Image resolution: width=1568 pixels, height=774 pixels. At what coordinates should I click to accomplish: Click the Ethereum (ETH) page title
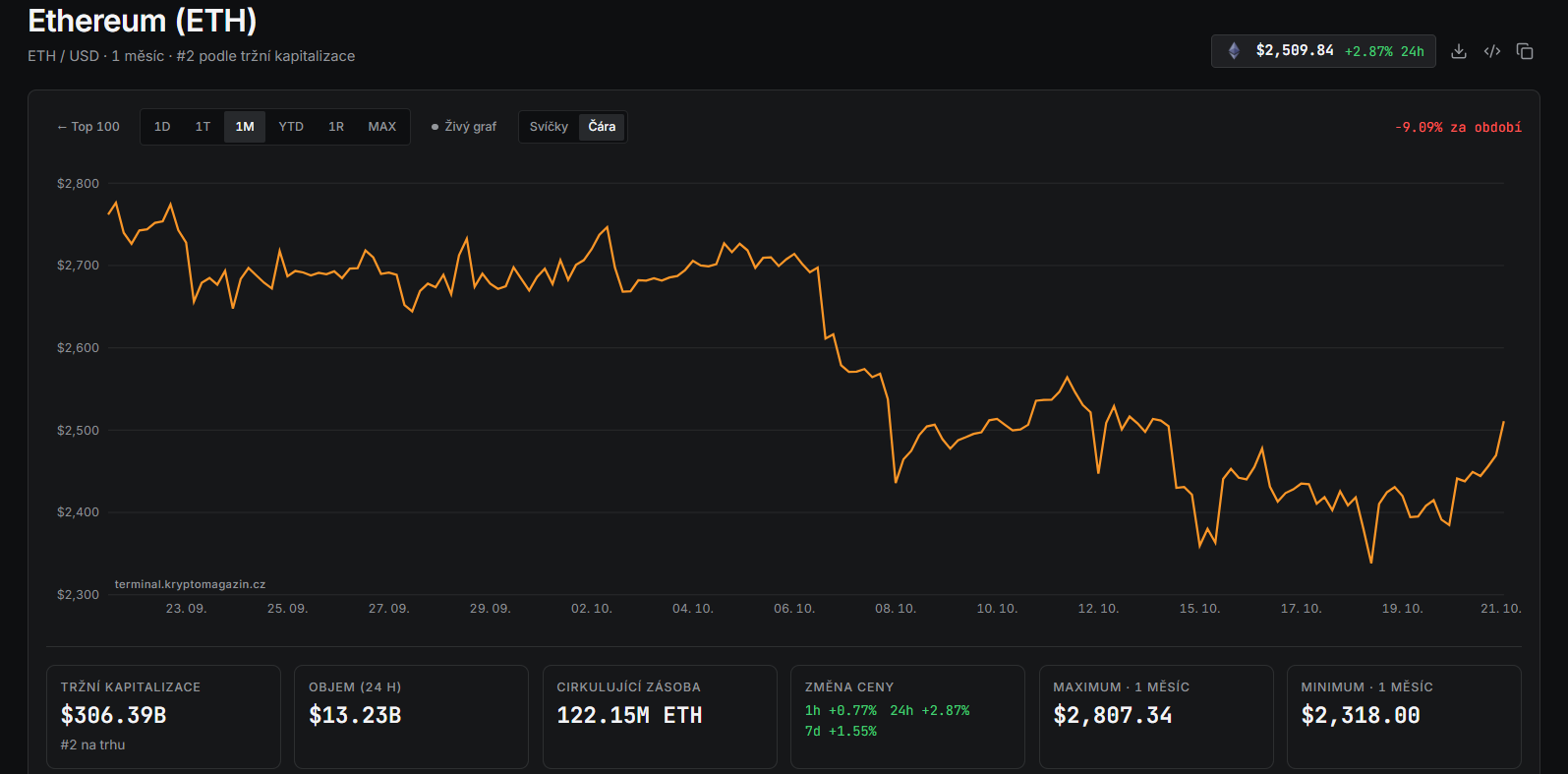point(143,21)
